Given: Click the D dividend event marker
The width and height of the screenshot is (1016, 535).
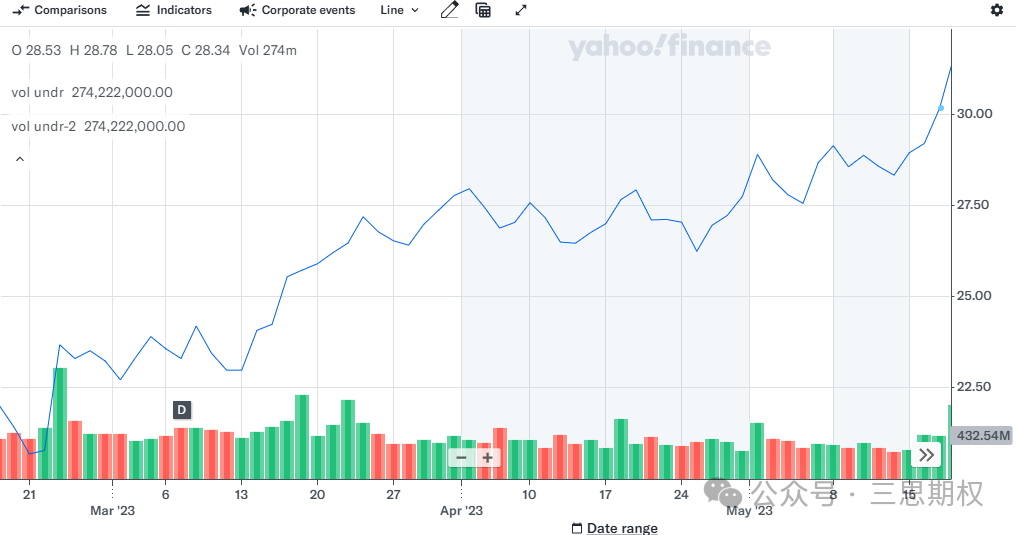Looking at the screenshot, I should pos(182,410).
